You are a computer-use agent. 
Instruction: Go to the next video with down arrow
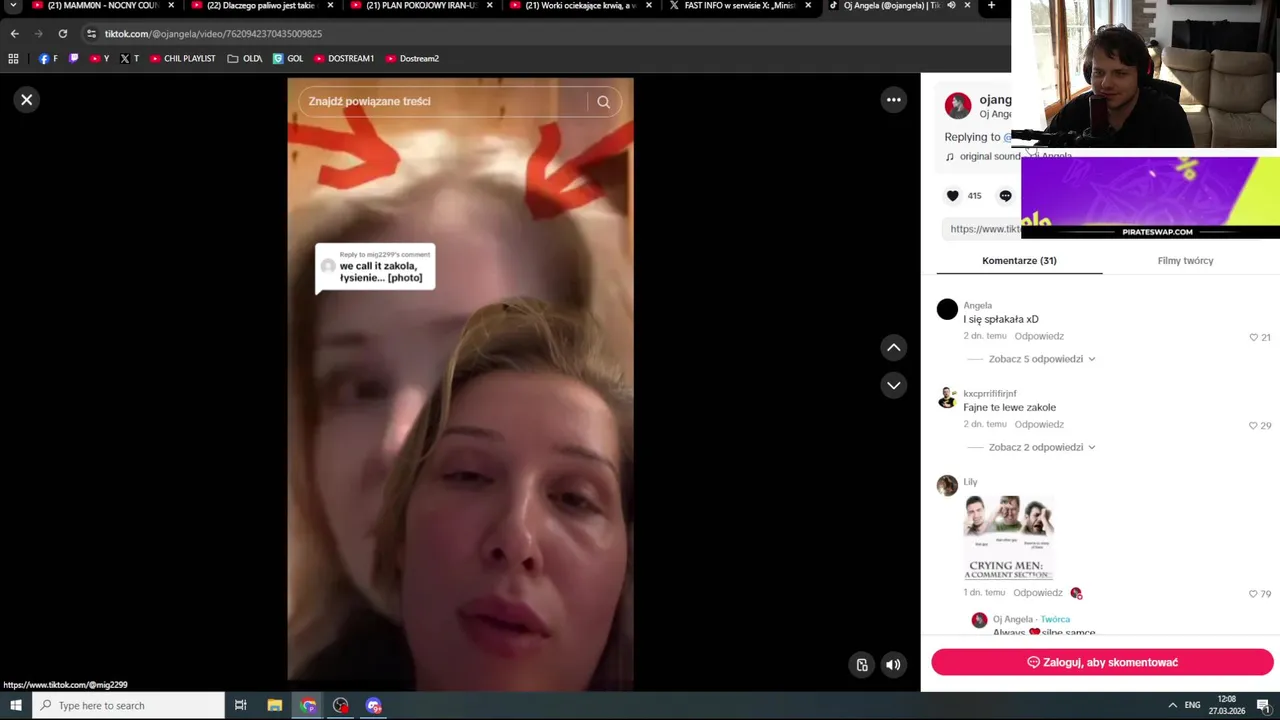coord(894,385)
